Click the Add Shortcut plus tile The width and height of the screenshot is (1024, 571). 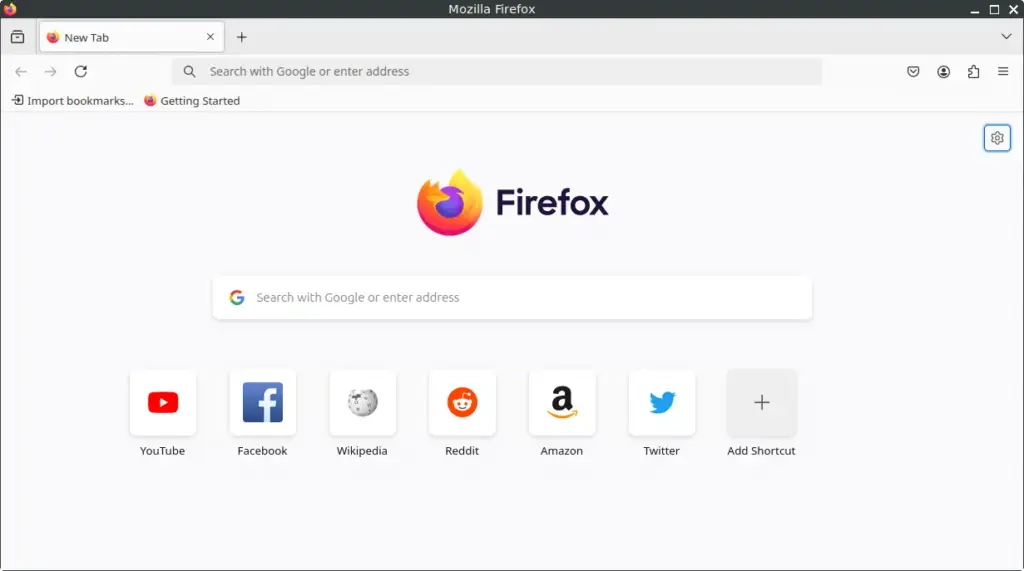(761, 402)
